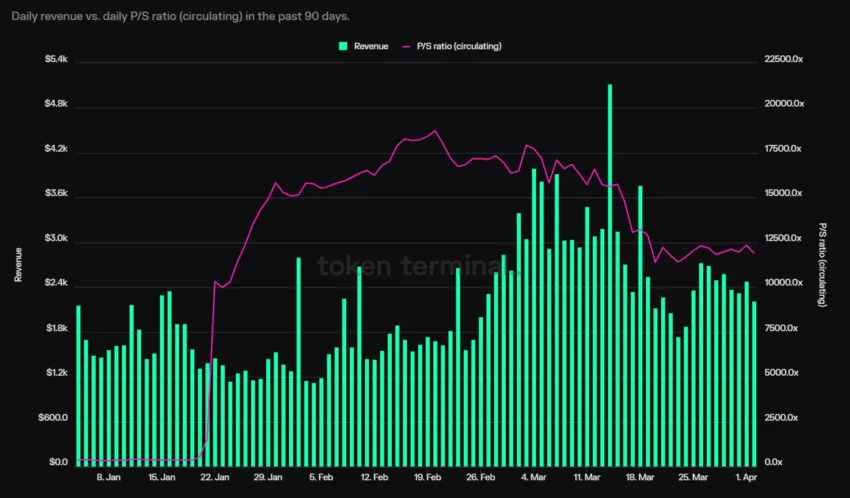The width and height of the screenshot is (850, 498).
Task: Click the 8. Jan x-axis label
Action: [x=108, y=478]
